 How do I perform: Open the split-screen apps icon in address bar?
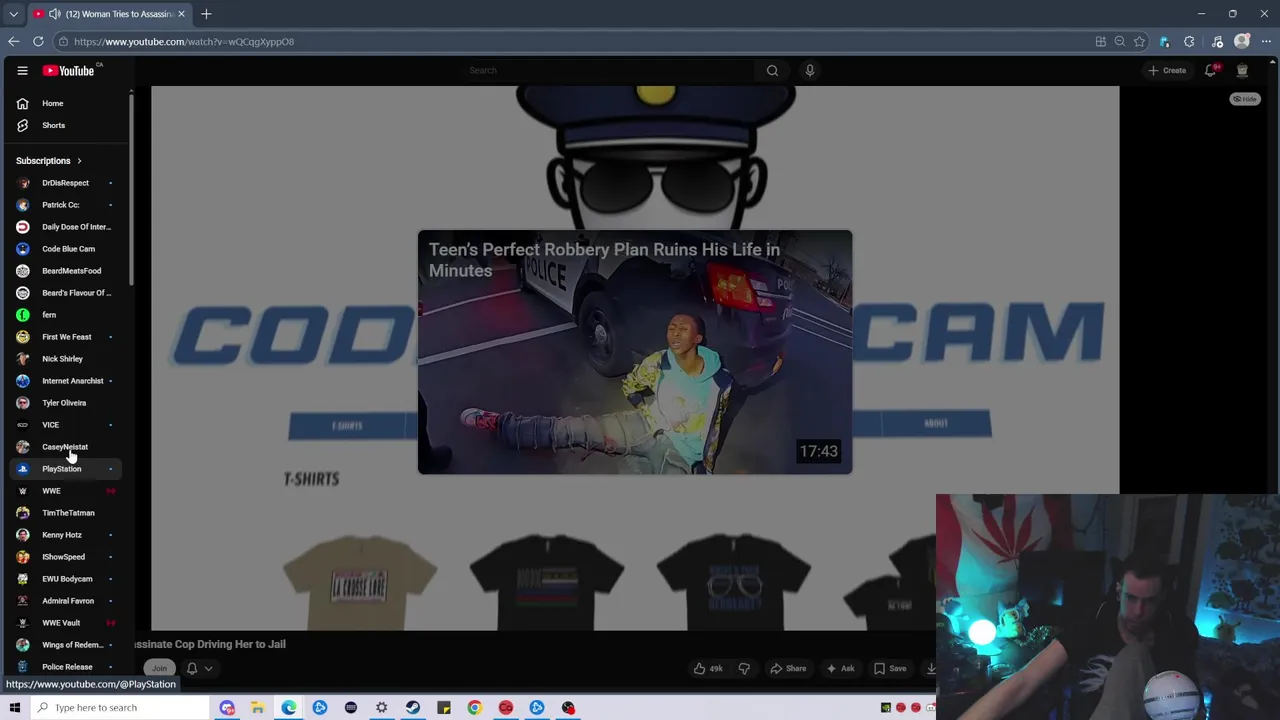(x=1101, y=41)
